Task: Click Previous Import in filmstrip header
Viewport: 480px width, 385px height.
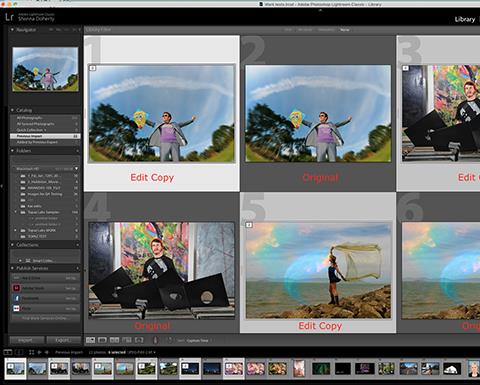Action: coord(69,352)
